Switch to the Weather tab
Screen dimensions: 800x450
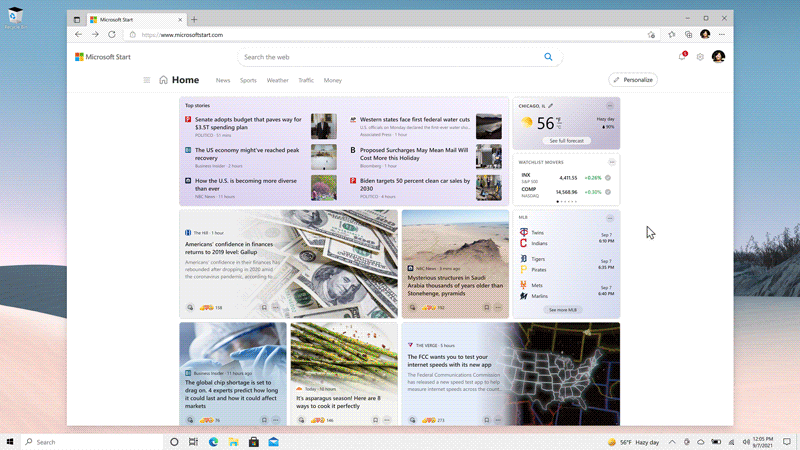pyautogui.click(x=278, y=81)
